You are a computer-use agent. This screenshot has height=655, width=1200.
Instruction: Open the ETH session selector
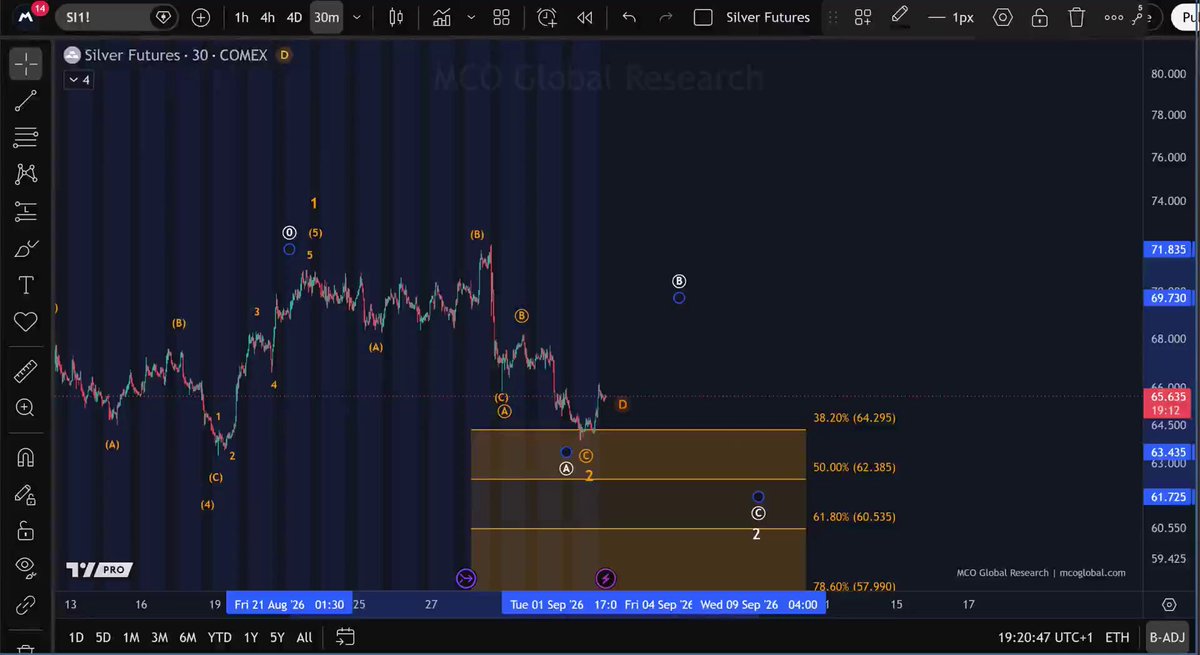point(1117,637)
